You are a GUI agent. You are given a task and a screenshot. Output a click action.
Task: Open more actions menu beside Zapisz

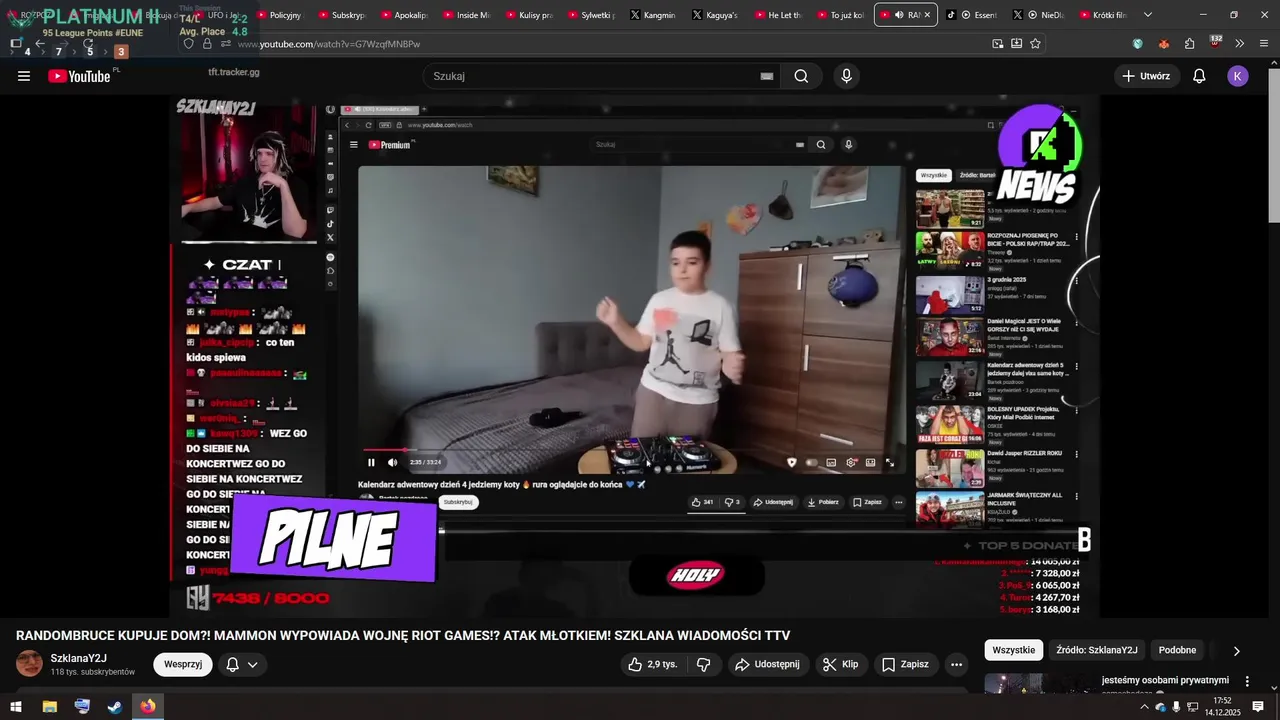(x=957, y=664)
